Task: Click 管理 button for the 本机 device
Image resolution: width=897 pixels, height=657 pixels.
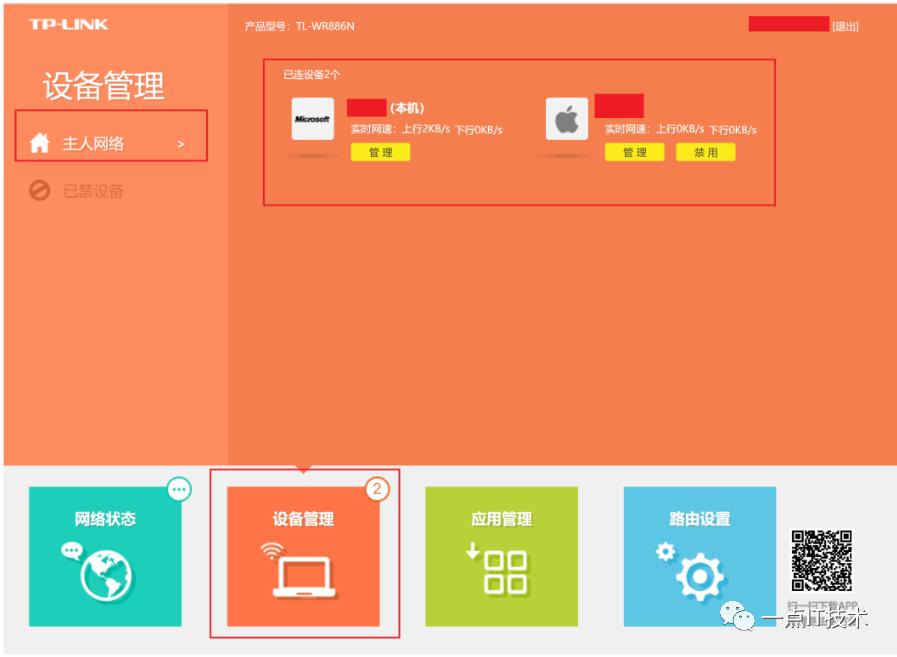Action: 380,152
